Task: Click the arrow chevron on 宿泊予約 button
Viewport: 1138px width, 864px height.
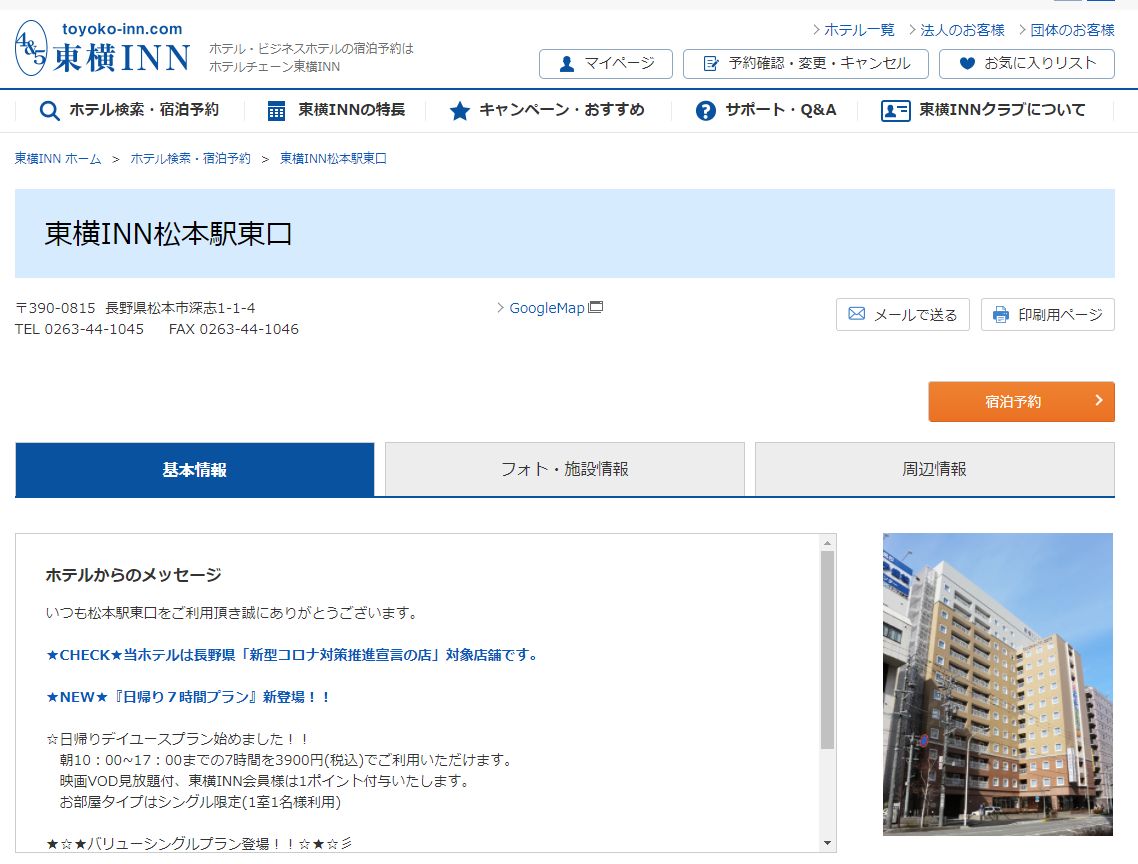Action: tap(1099, 400)
